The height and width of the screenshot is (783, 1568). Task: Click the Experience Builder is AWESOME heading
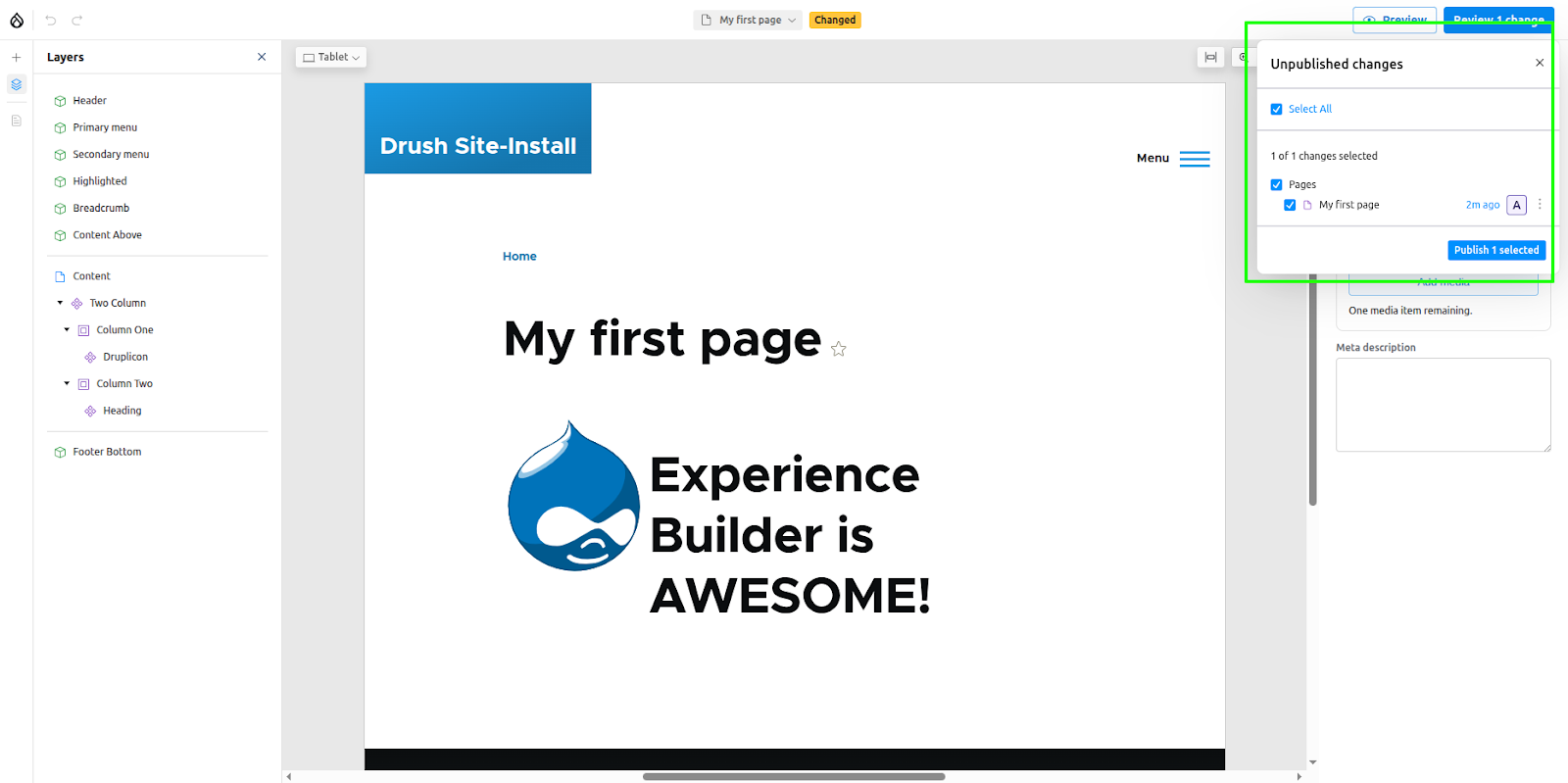(x=790, y=535)
